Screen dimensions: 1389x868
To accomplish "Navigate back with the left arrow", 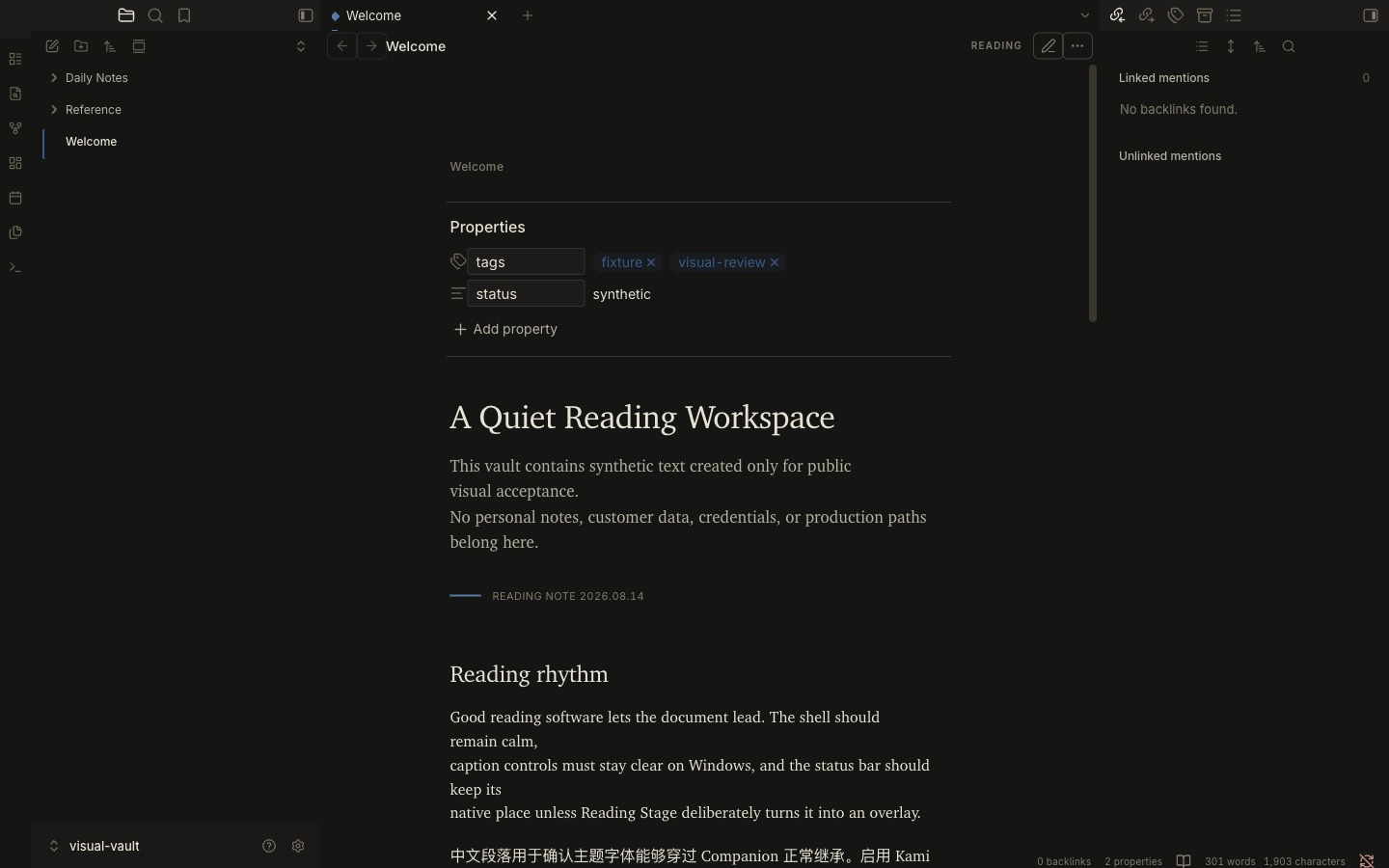I will 342,46.
